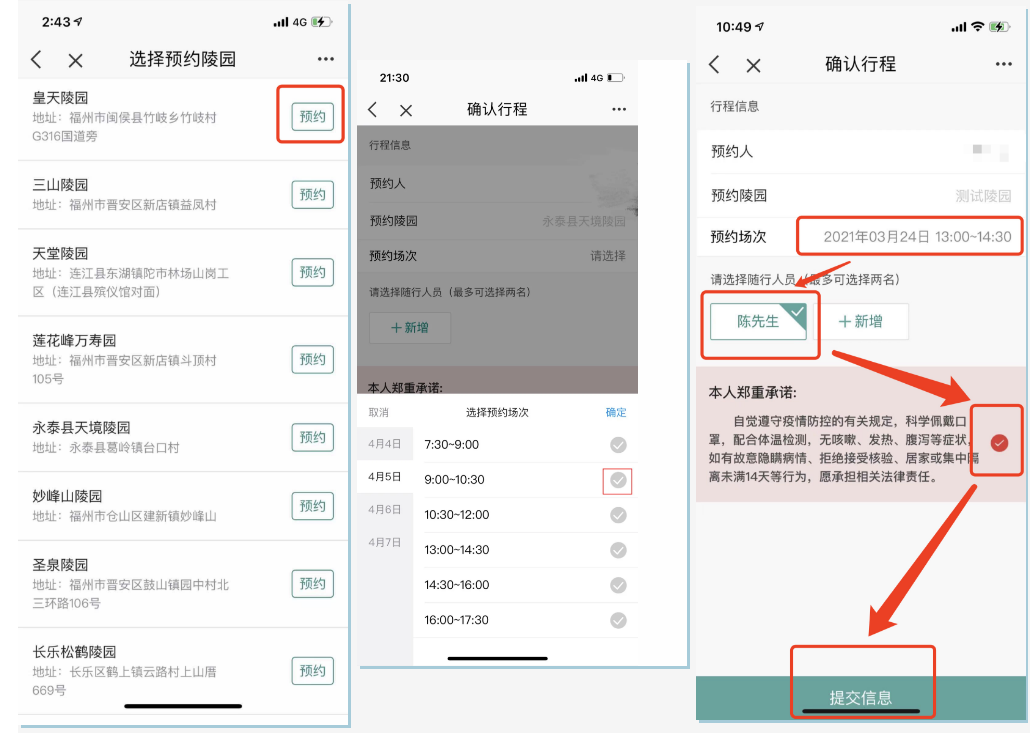The image size is (1030, 733).
Task: Choose 4月4日 in date list
Action: [384, 443]
